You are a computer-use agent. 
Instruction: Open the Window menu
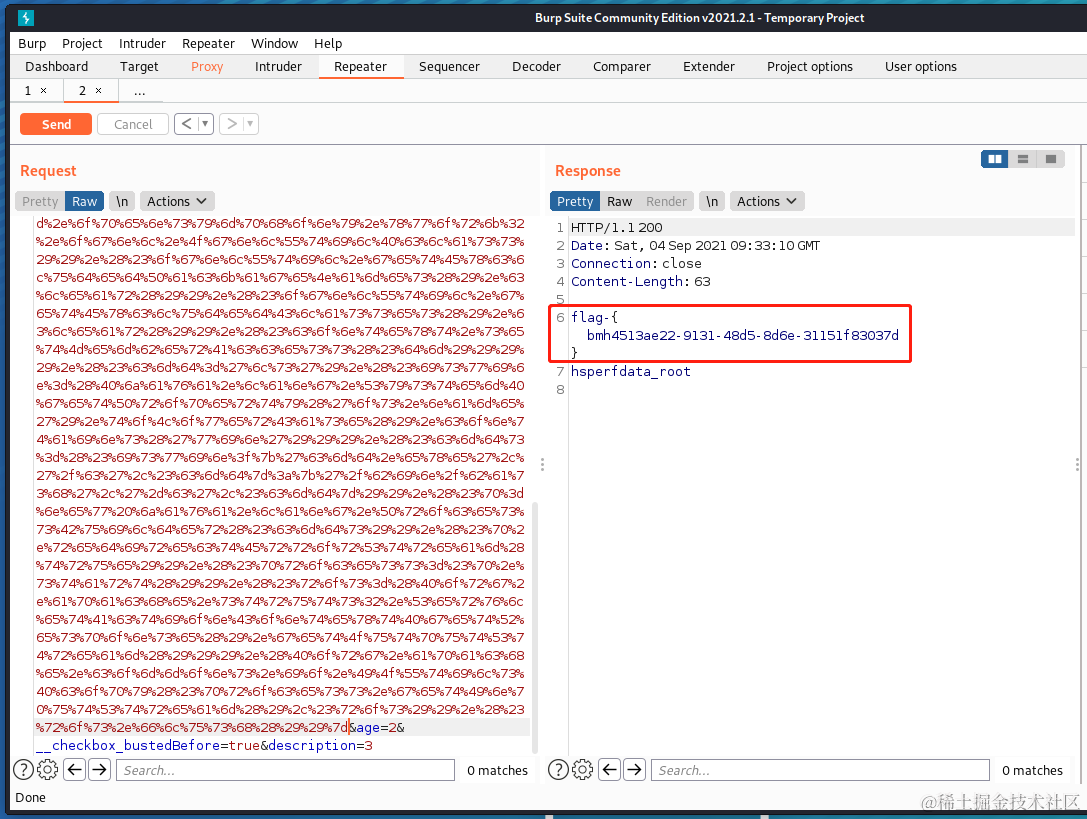[275, 44]
